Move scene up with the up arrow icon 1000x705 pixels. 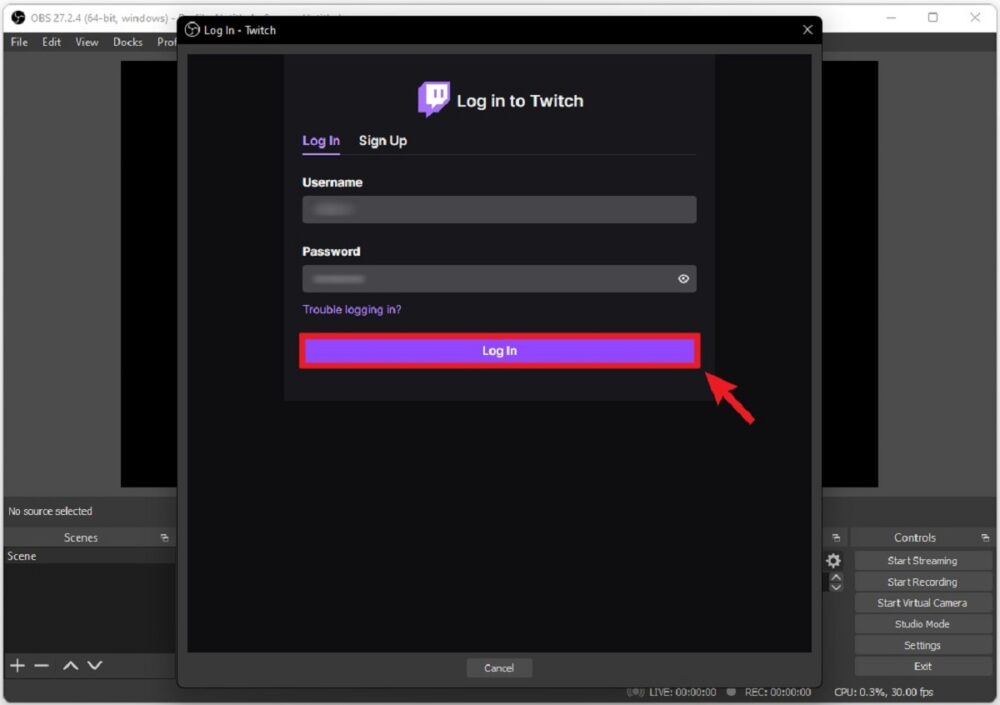tap(69, 665)
